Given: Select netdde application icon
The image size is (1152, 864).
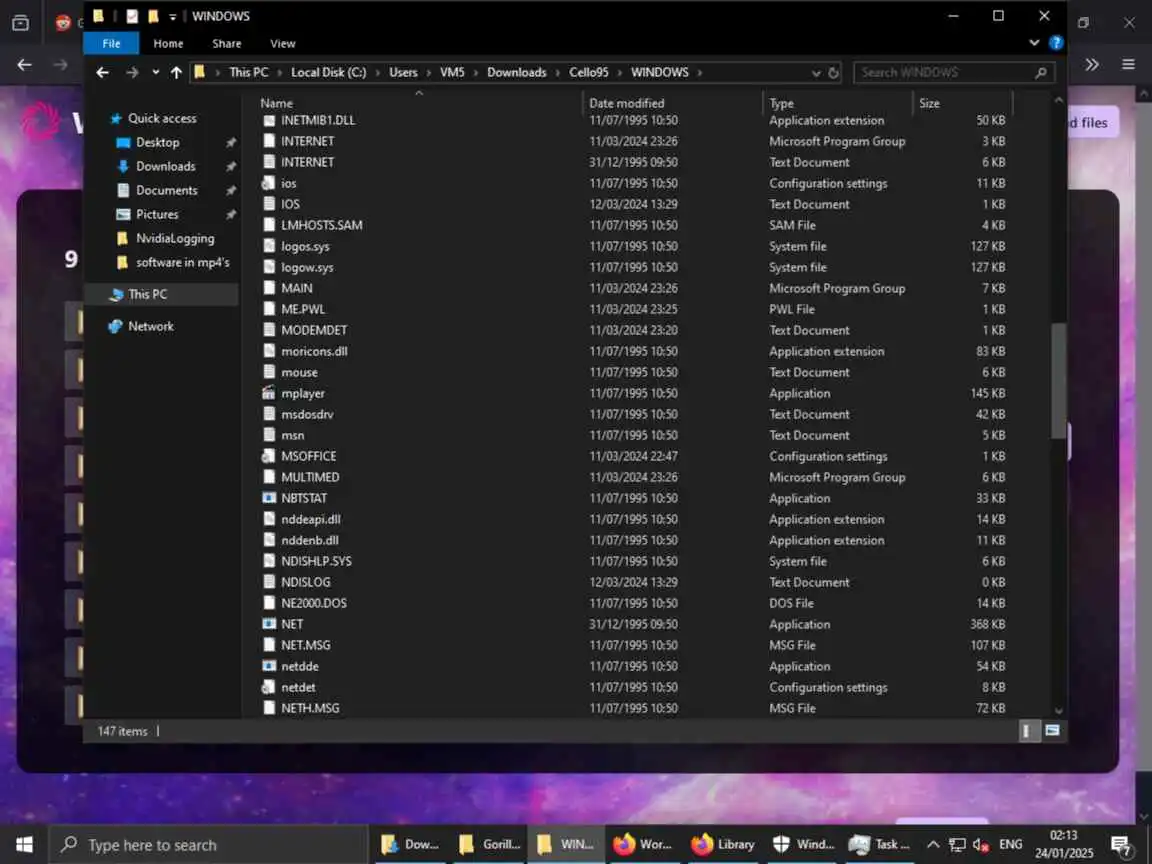Looking at the screenshot, I should (x=269, y=666).
